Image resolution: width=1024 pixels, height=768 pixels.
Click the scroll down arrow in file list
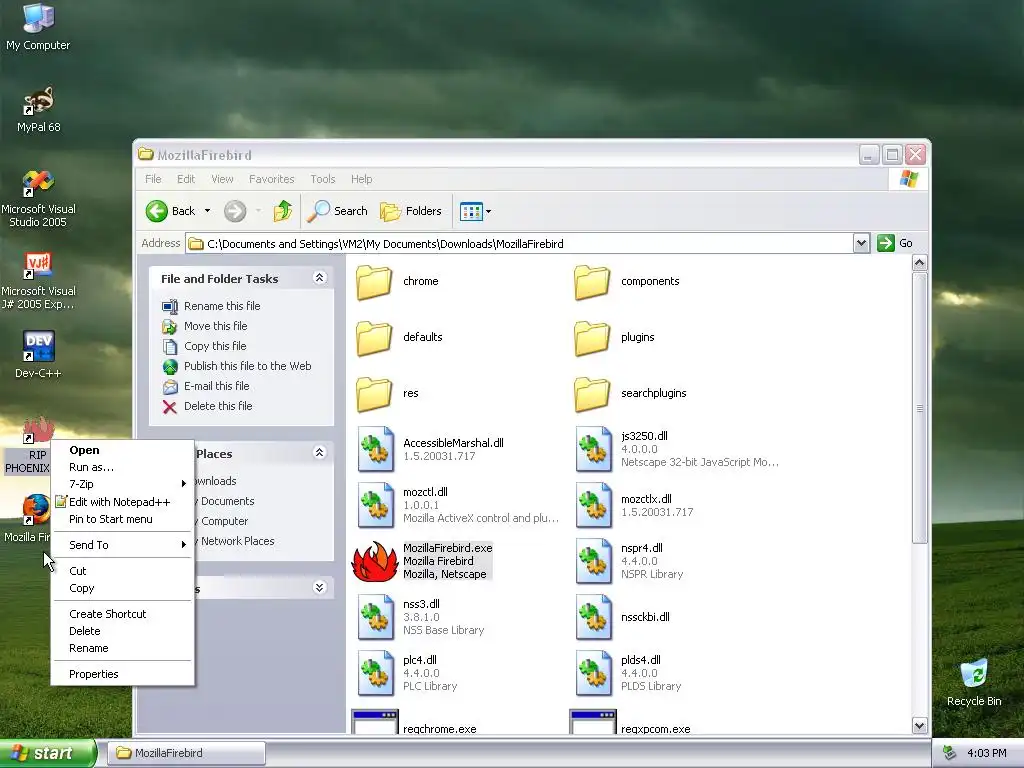pos(920,725)
